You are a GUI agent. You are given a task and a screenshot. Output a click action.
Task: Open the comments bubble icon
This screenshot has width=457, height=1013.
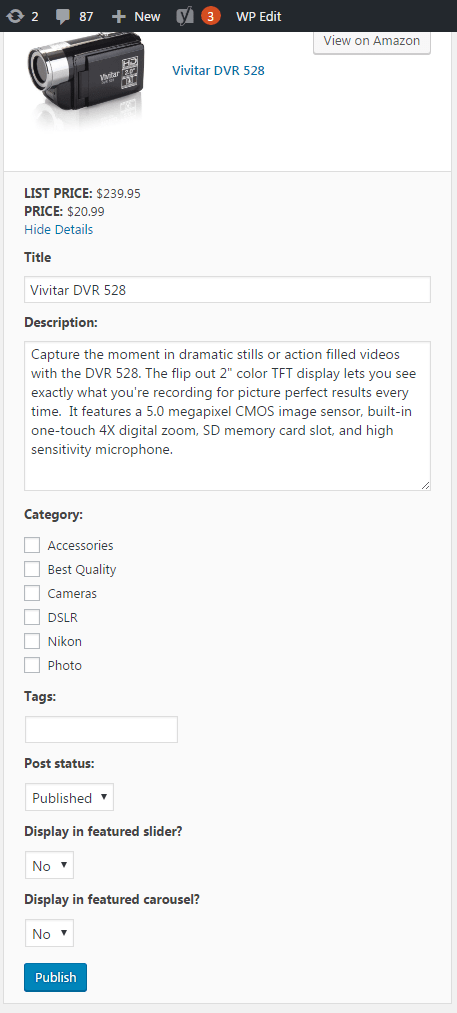(63, 16)
